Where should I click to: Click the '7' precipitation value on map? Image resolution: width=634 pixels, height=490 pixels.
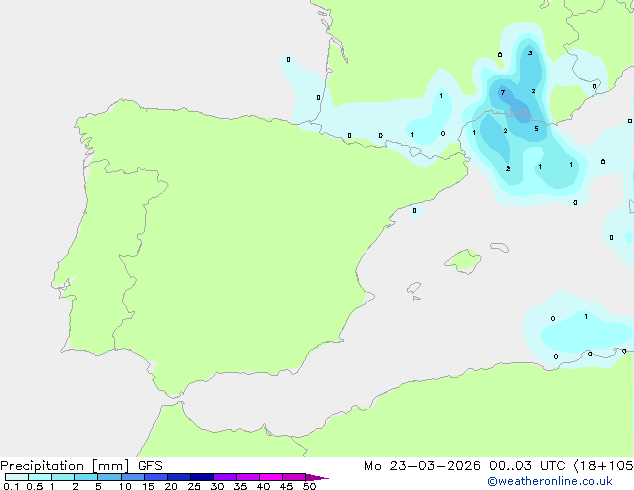tap(503, 92)
